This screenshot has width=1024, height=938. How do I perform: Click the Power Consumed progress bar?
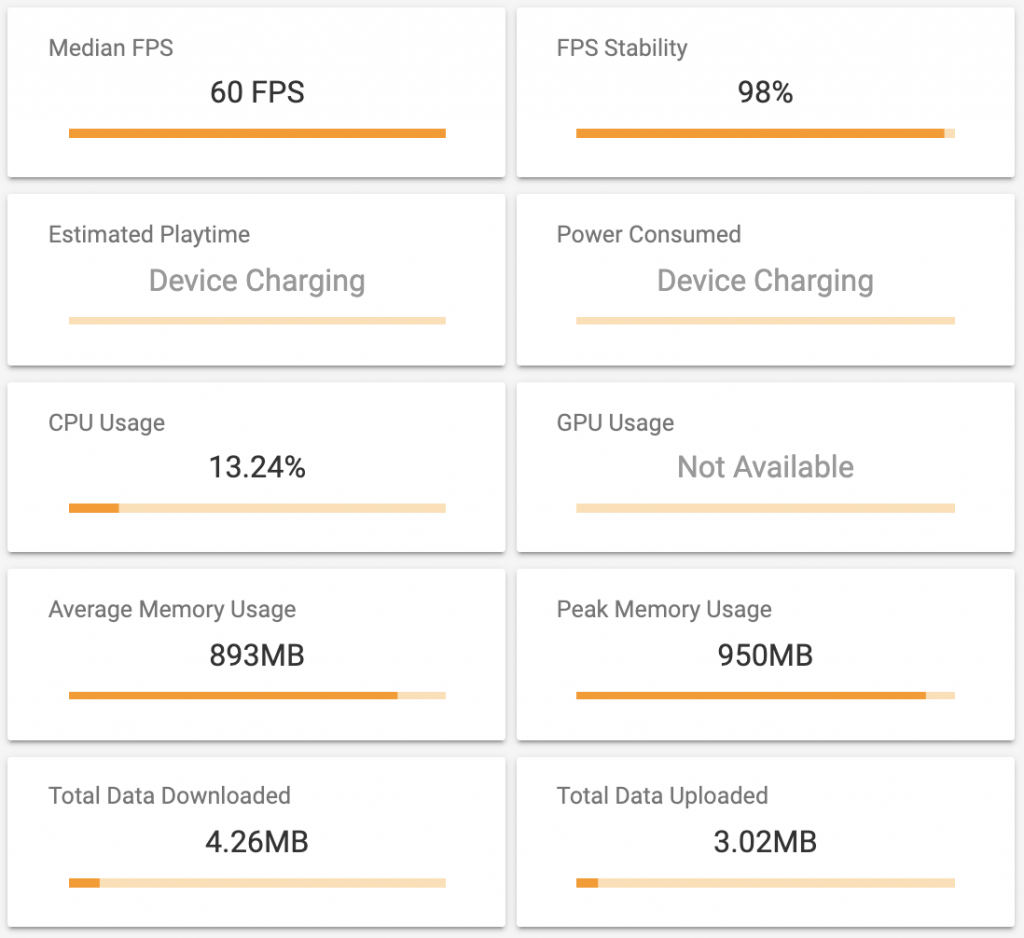click(x=765, y=321)
